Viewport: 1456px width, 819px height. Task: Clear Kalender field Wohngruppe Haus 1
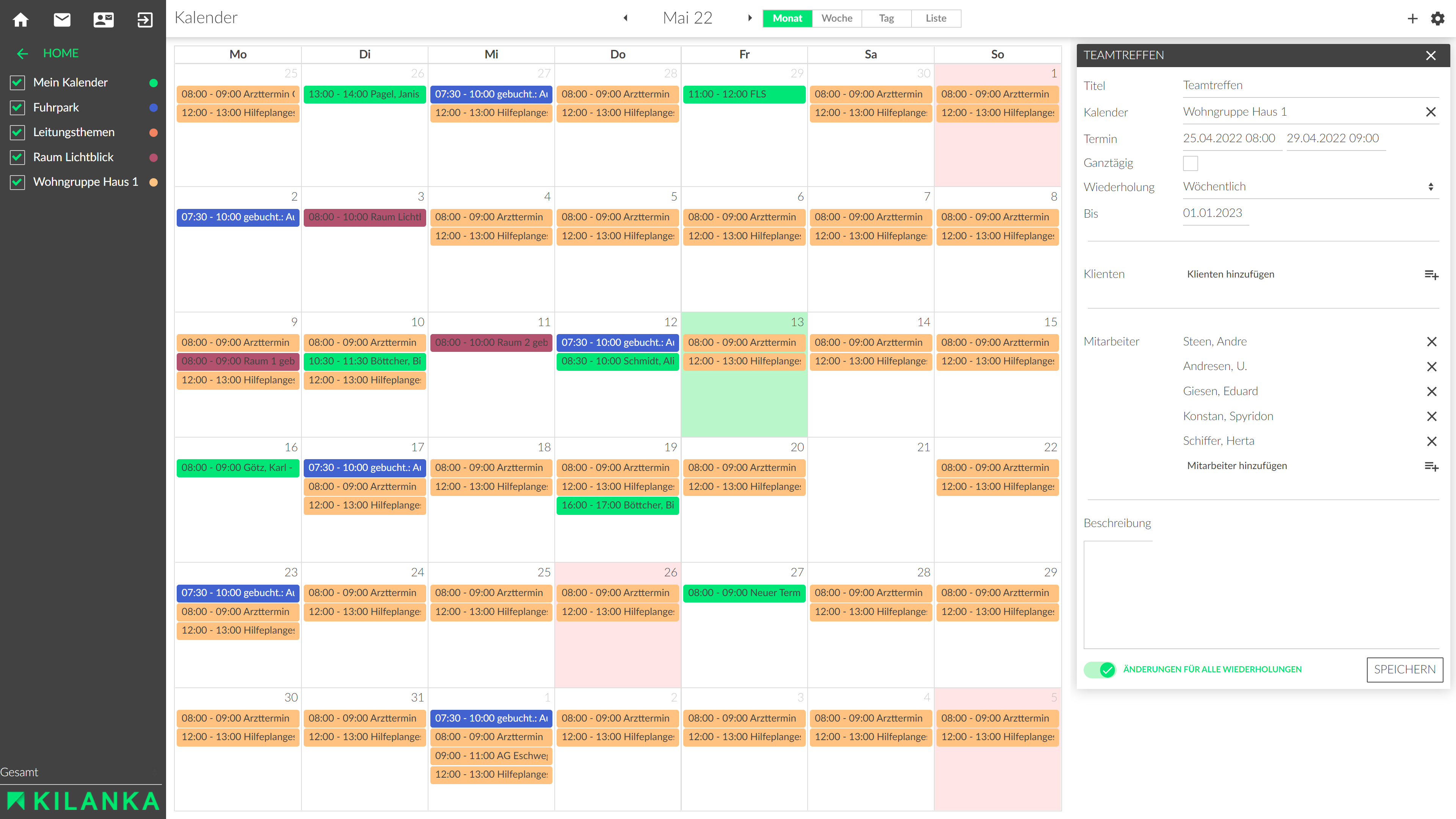click(1431, 112)
